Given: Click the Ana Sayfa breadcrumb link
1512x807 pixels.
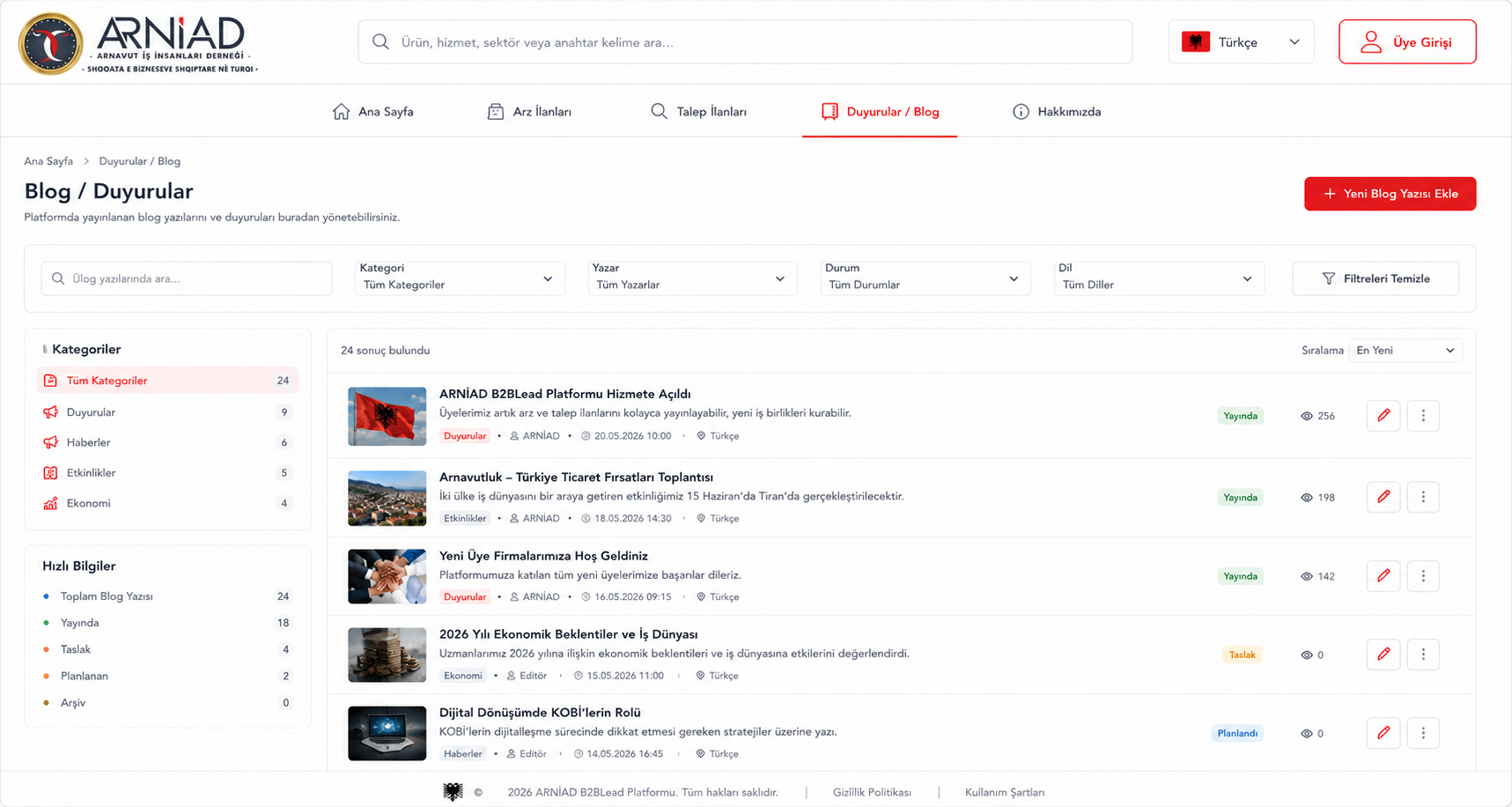Looking at the screenshot, I should pos(48,161).
